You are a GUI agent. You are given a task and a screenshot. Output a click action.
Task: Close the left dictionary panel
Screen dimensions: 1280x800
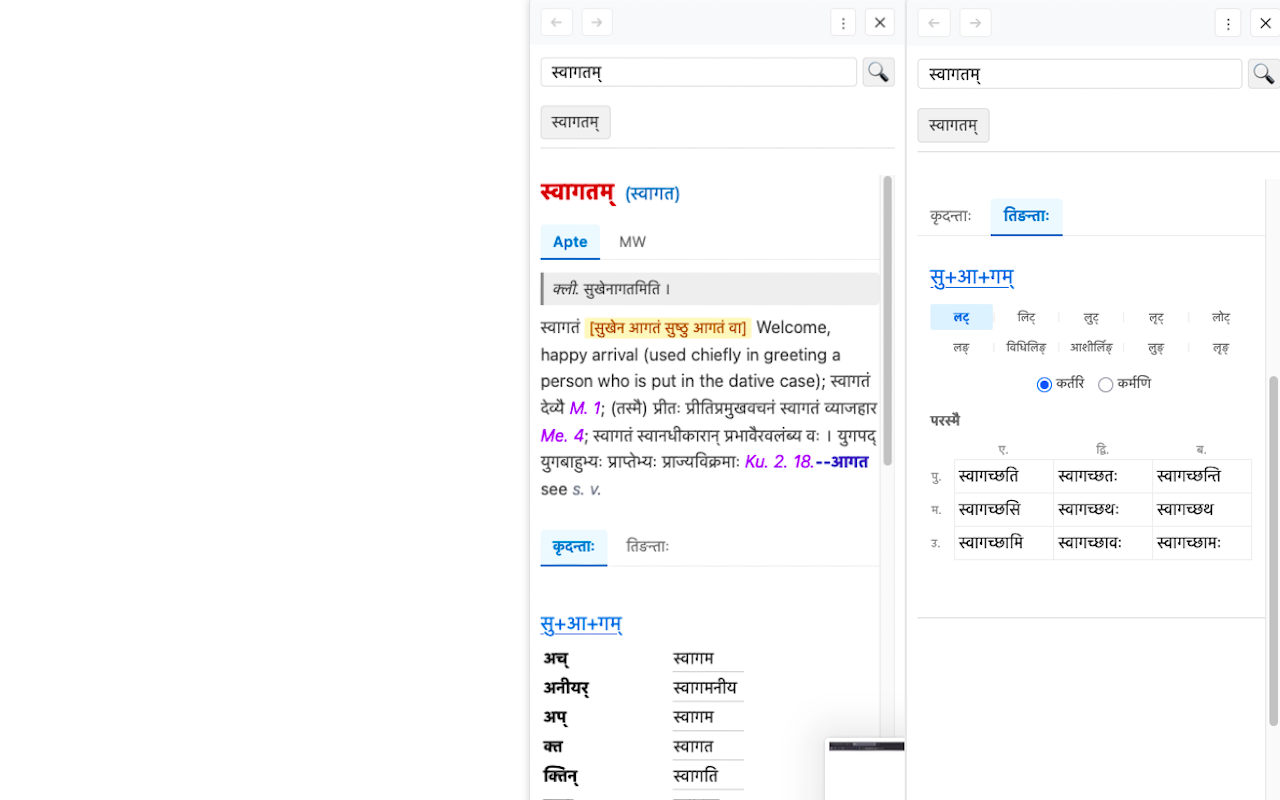click(x=879, y=22)
